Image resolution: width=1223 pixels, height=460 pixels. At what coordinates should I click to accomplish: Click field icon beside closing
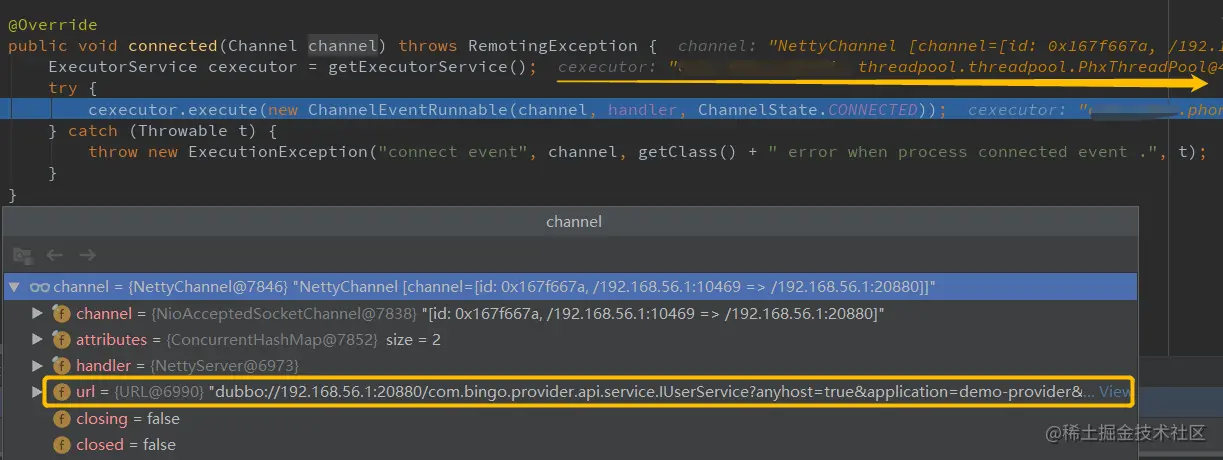[x=61, y=418]
